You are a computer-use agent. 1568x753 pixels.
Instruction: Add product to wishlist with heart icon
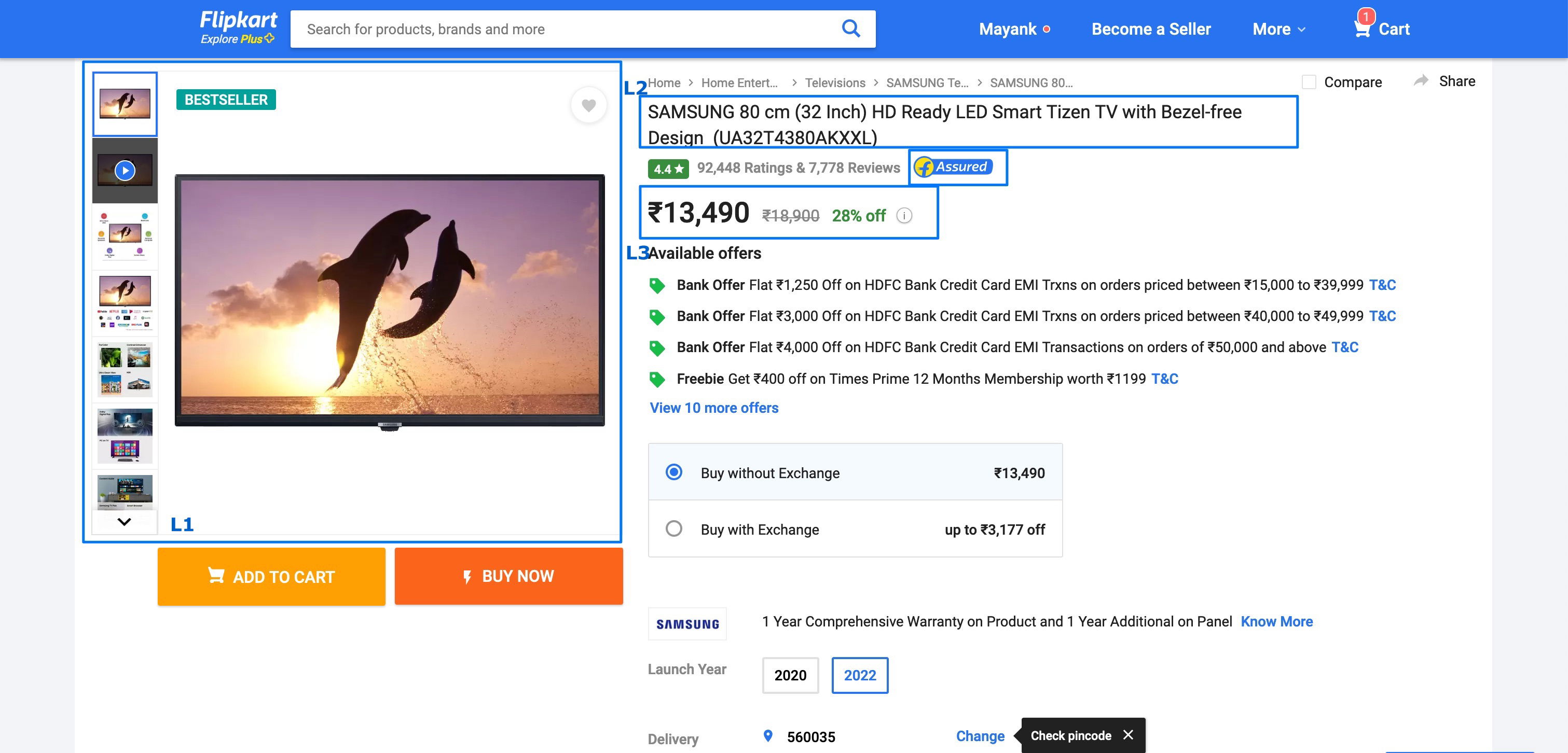click(588, 105)
